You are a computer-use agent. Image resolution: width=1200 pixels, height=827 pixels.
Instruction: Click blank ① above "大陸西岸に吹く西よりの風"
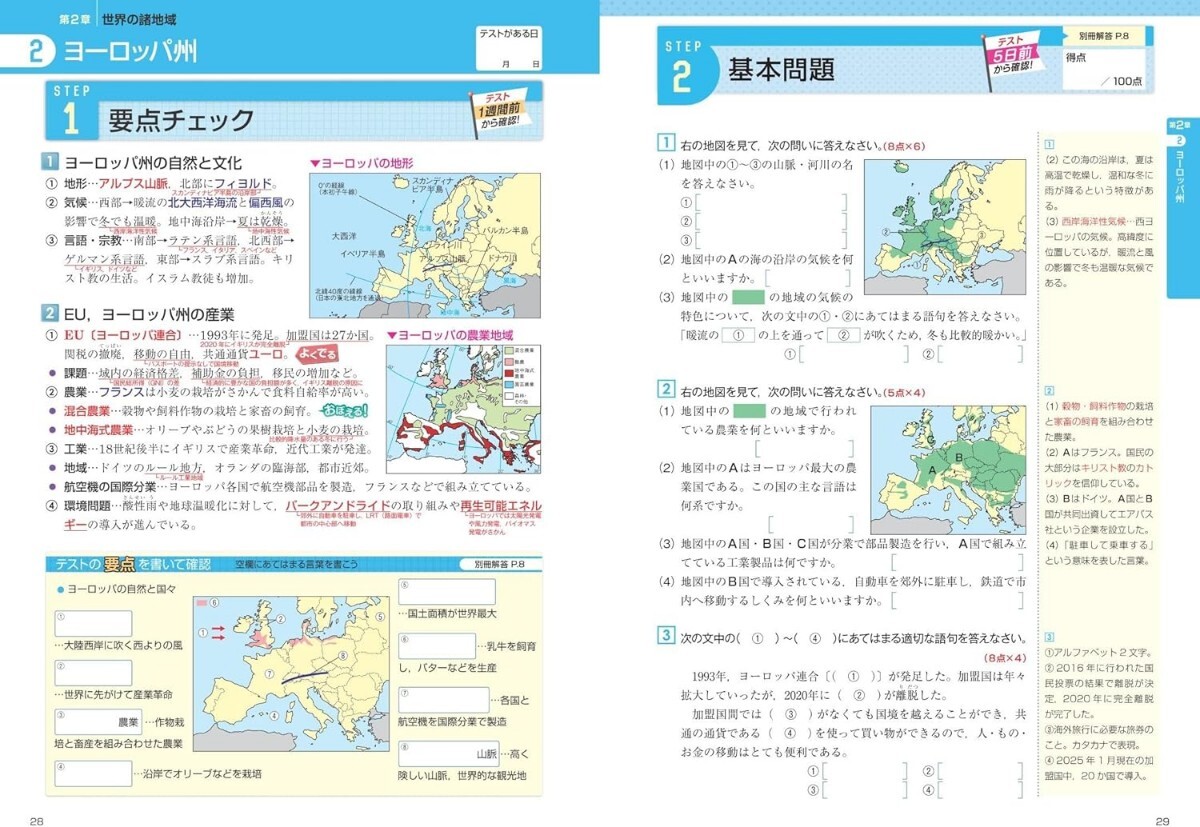click(x=93, y=623)
